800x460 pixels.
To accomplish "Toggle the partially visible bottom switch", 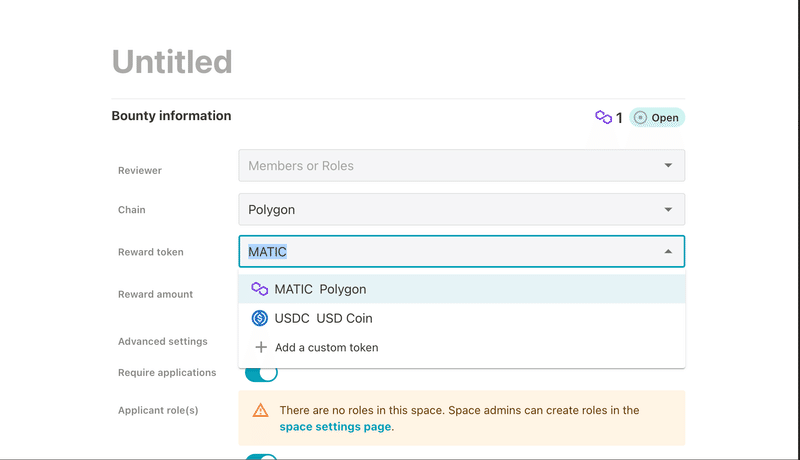I will (261, 457).
